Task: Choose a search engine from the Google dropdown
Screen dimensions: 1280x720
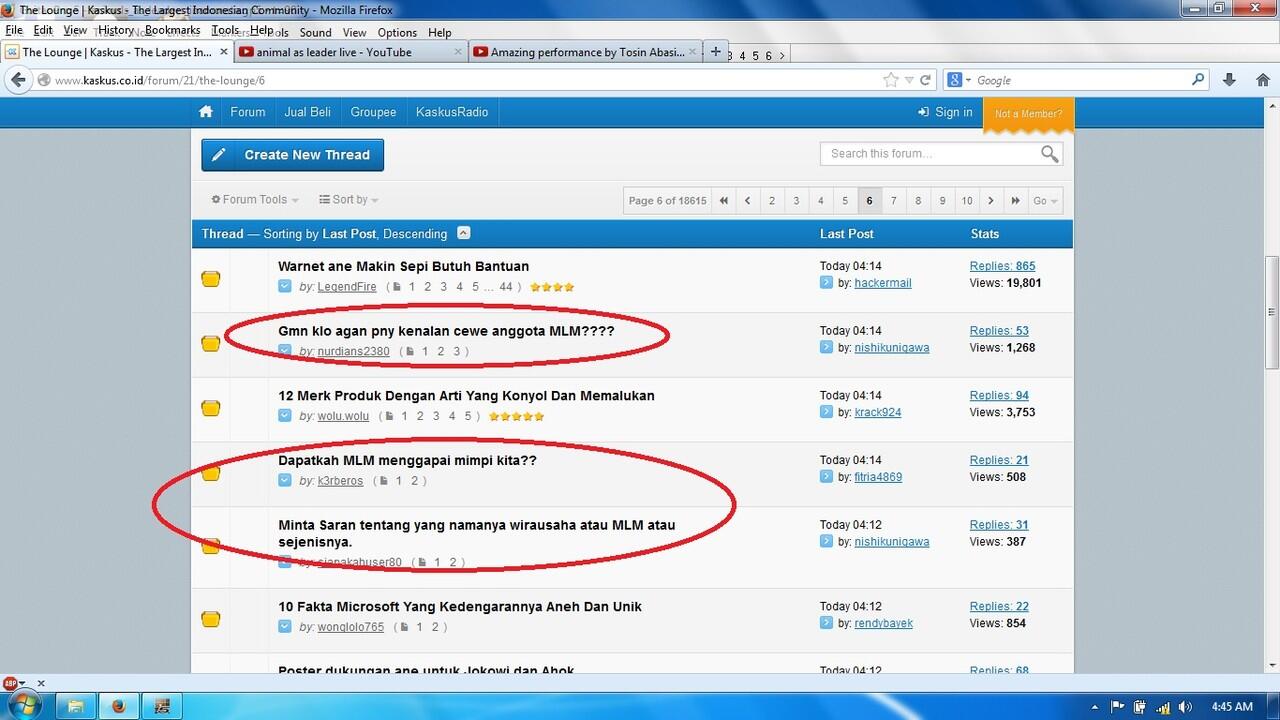Action: 958,80
